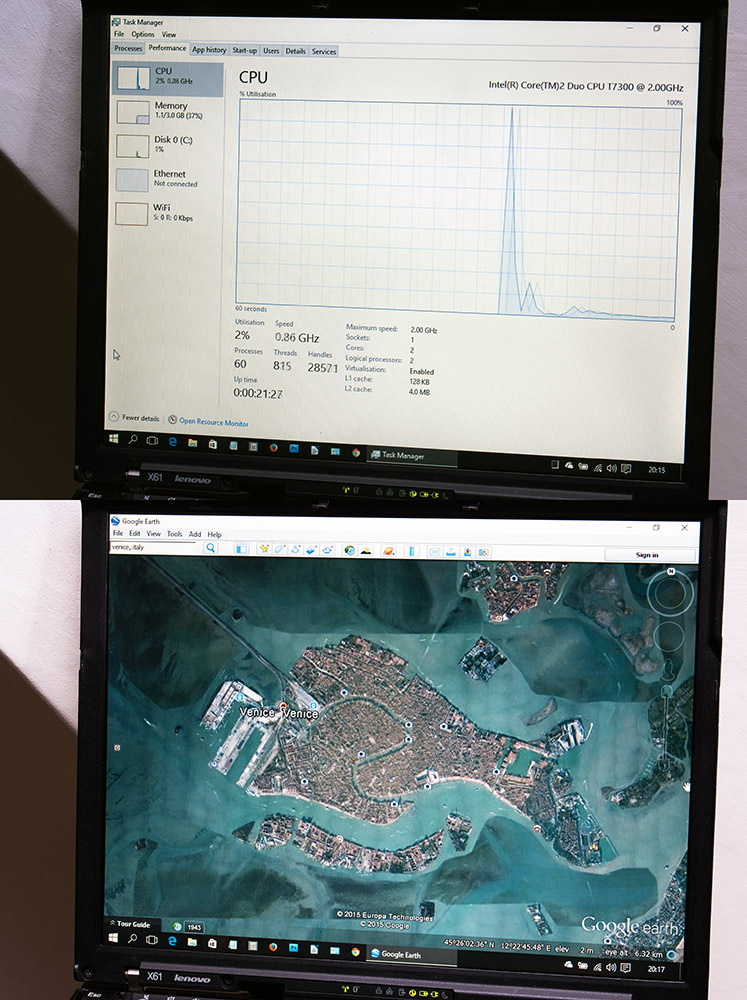Open the View menu in Task Manager

[x=168, y=34]
